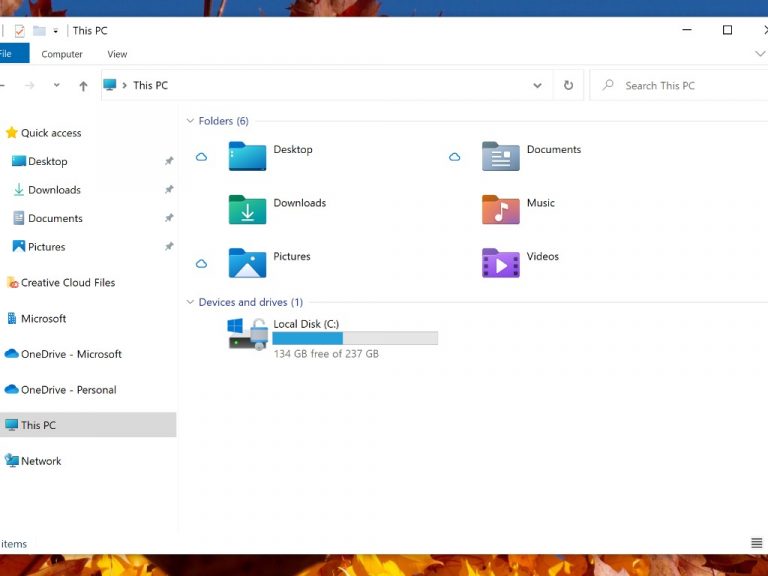768x576 pixels.
Task: Click the This PC icon in address bar
Action: [x=110, y=85]
